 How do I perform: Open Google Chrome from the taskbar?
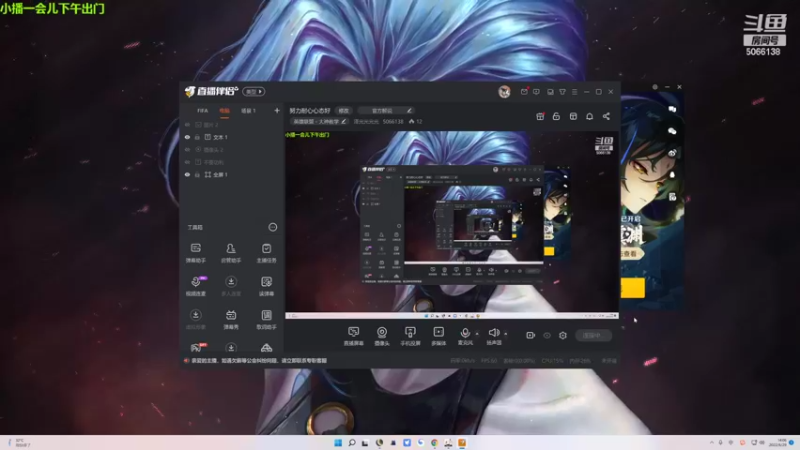434,443
